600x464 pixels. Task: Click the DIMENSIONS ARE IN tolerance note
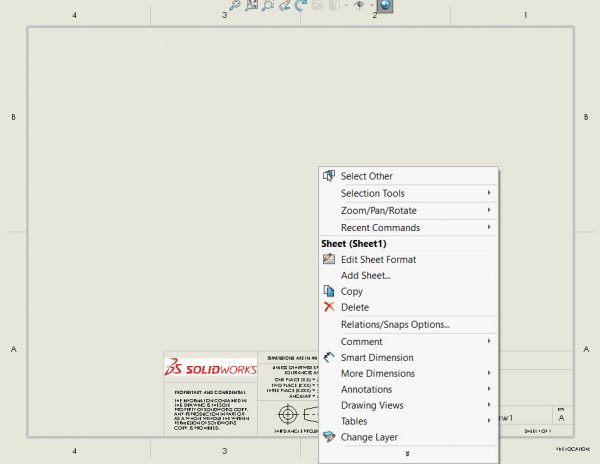tap(292, 358)
